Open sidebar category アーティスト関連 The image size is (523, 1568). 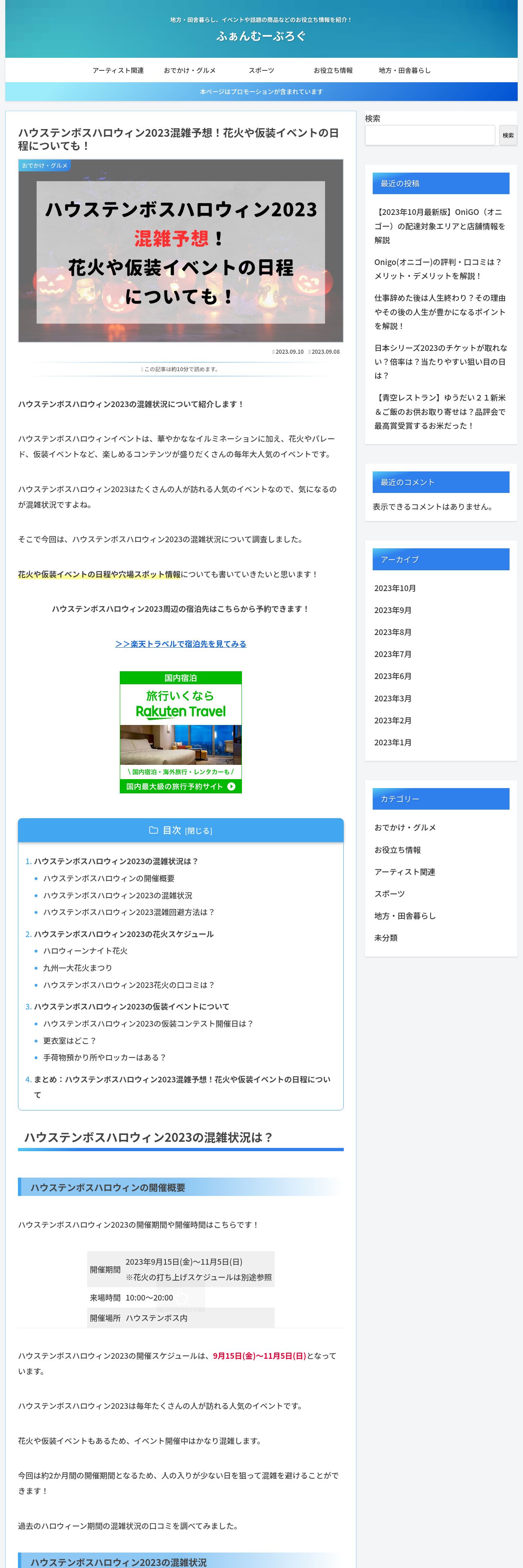(405, 872)
